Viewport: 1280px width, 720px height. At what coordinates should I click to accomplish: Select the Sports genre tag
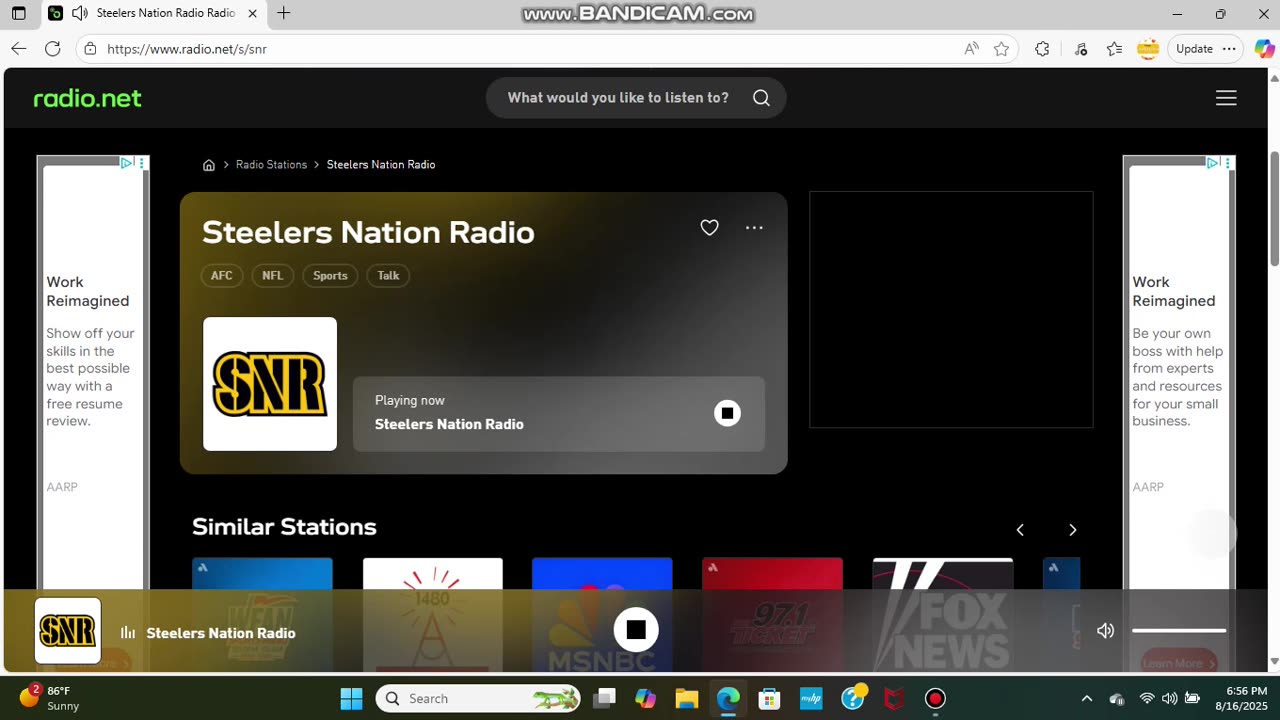[x=330, y=276]
